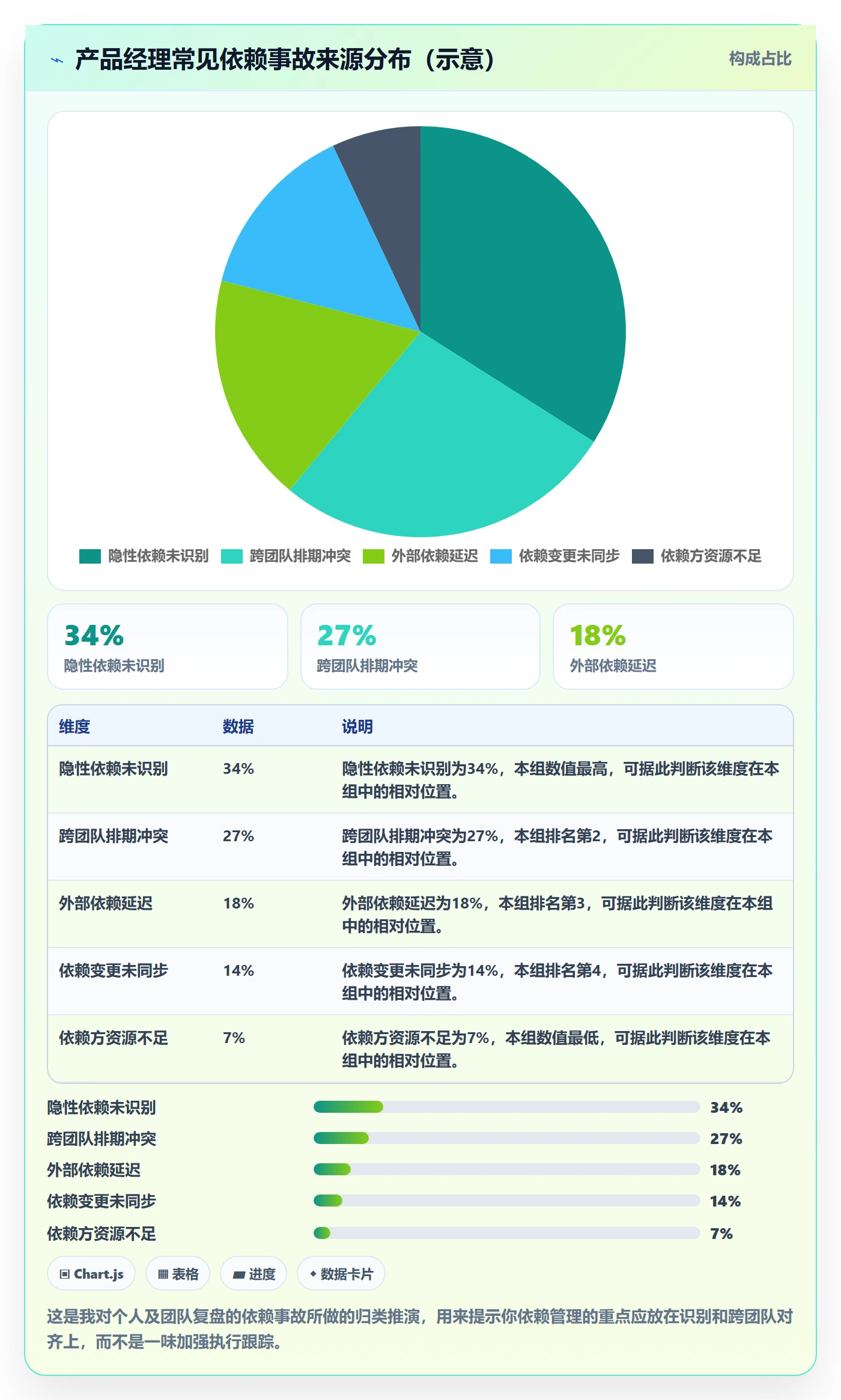Click the 7% value in the table
Image resolution: width=841 pixels, height=1400 pixels.
pos(234,1038)
